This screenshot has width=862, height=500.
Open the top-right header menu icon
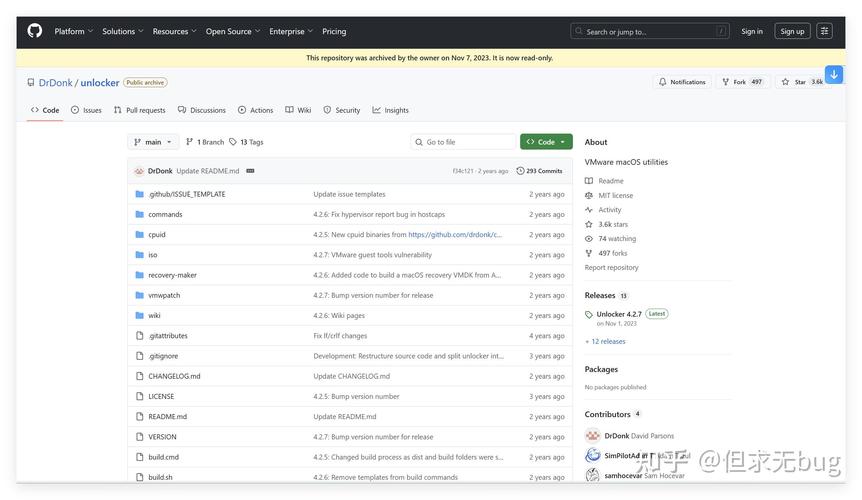click(825, 31)
